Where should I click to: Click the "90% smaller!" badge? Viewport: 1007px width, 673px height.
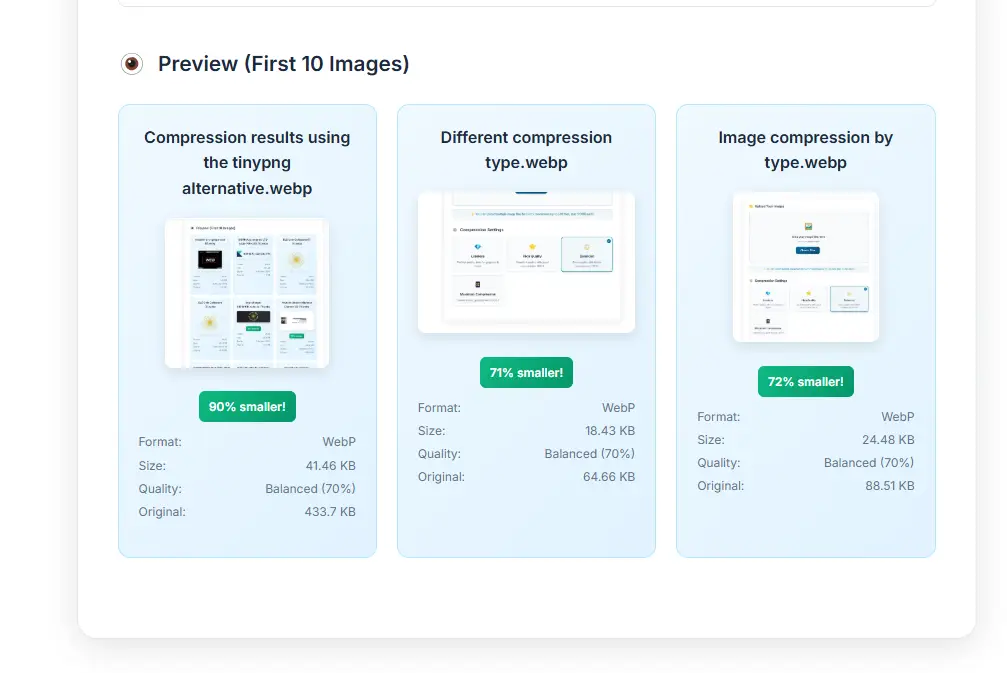(x=247, y=407)
